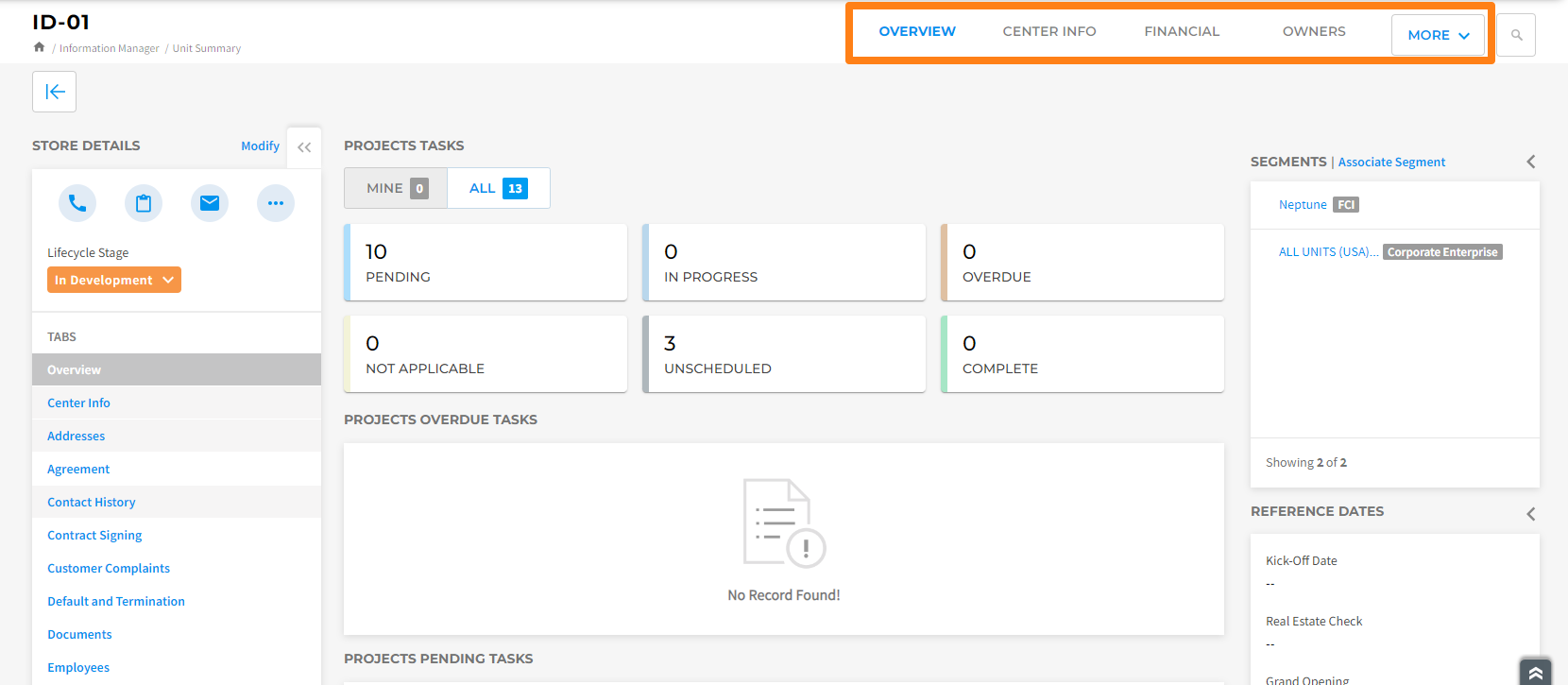The width and height of the screenshot is (1568, 685).
Task: Open the In Development lifecycle dropdown
Action: pos(114,280)
